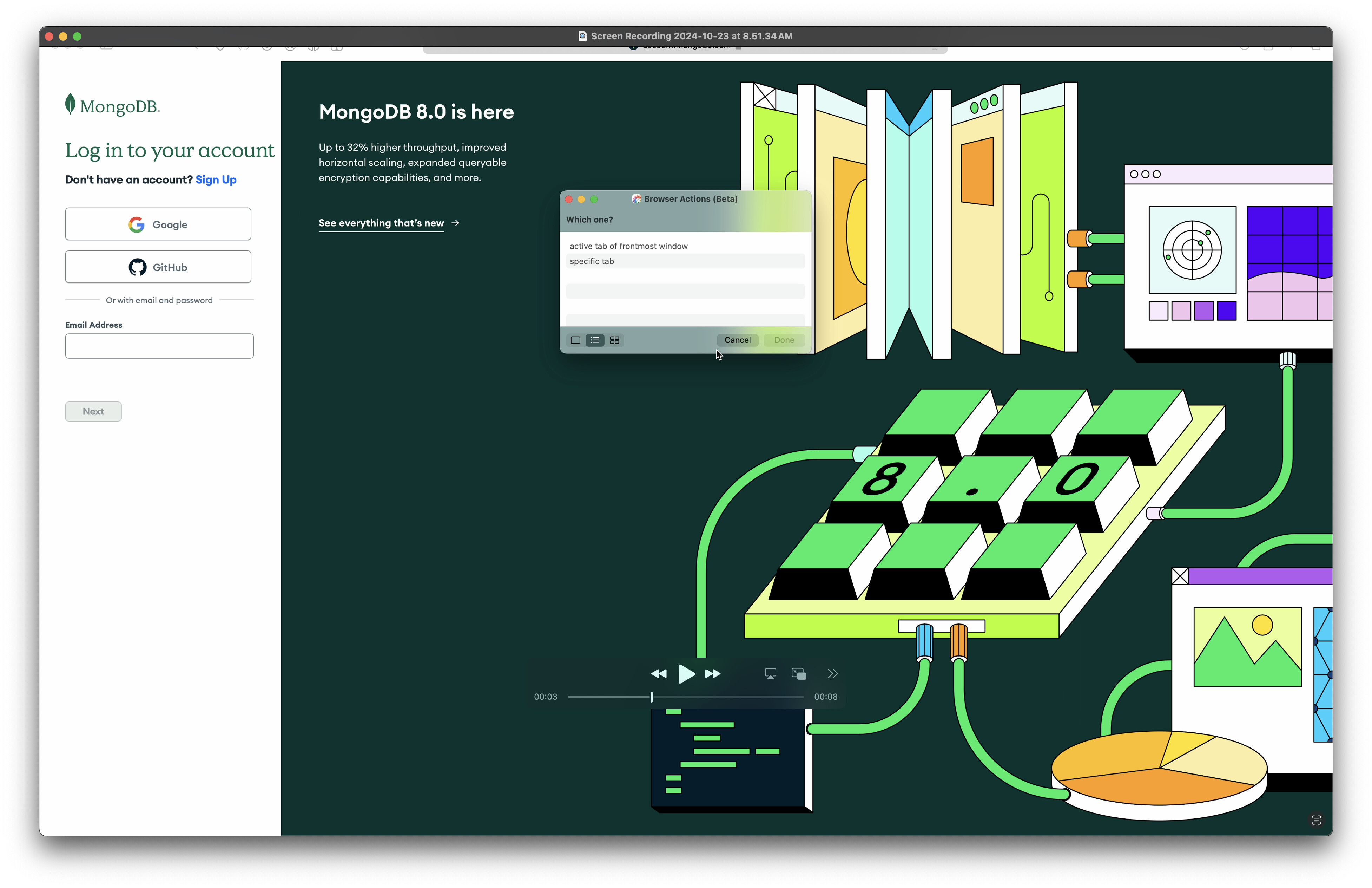This screenshot has height=888, width=1372.
Task: Switch dialog to list view
Action: 595,340
